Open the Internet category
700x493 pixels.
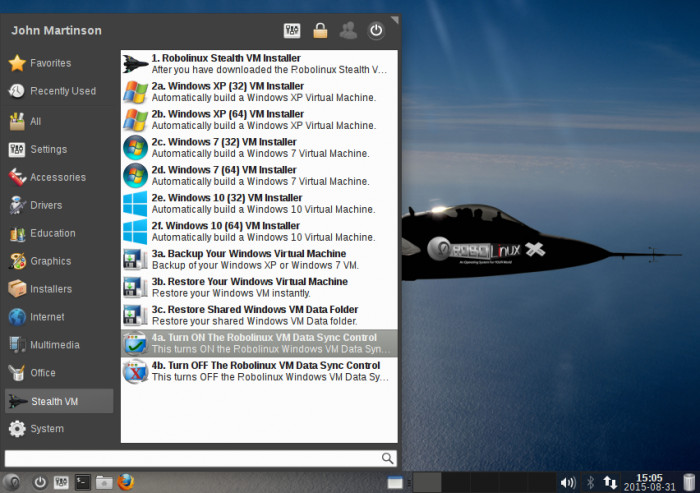click(x=58, y=317)
